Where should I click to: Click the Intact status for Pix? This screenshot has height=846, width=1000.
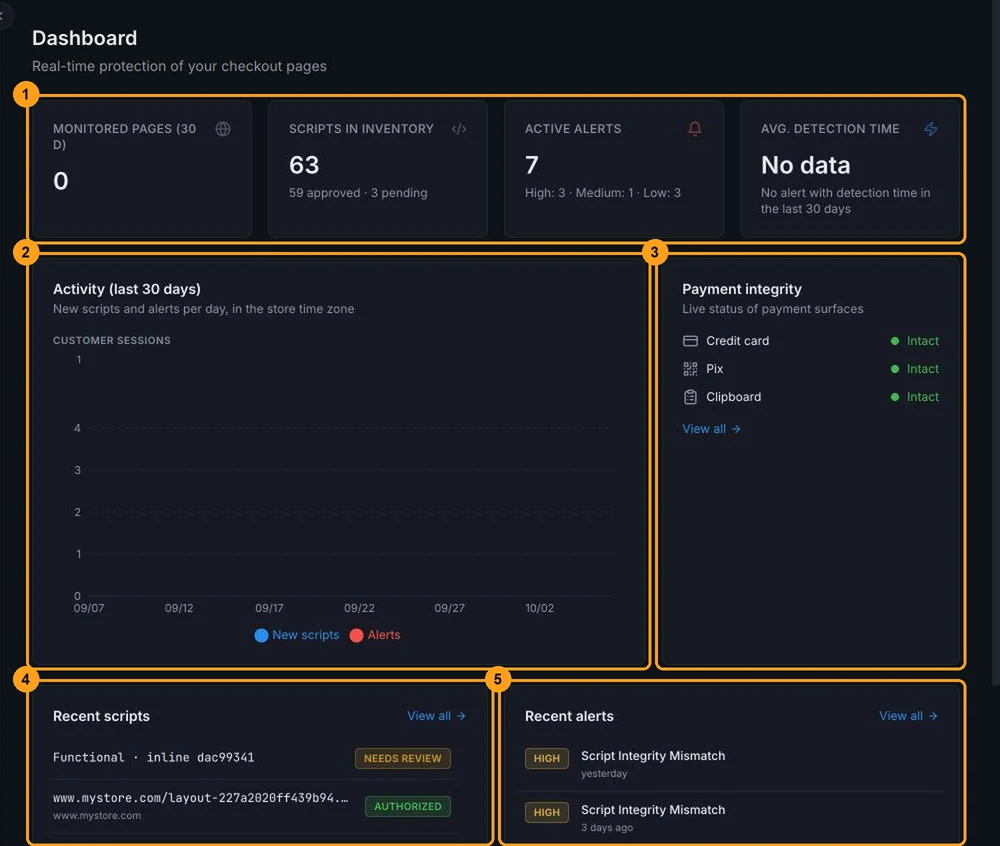922,369
